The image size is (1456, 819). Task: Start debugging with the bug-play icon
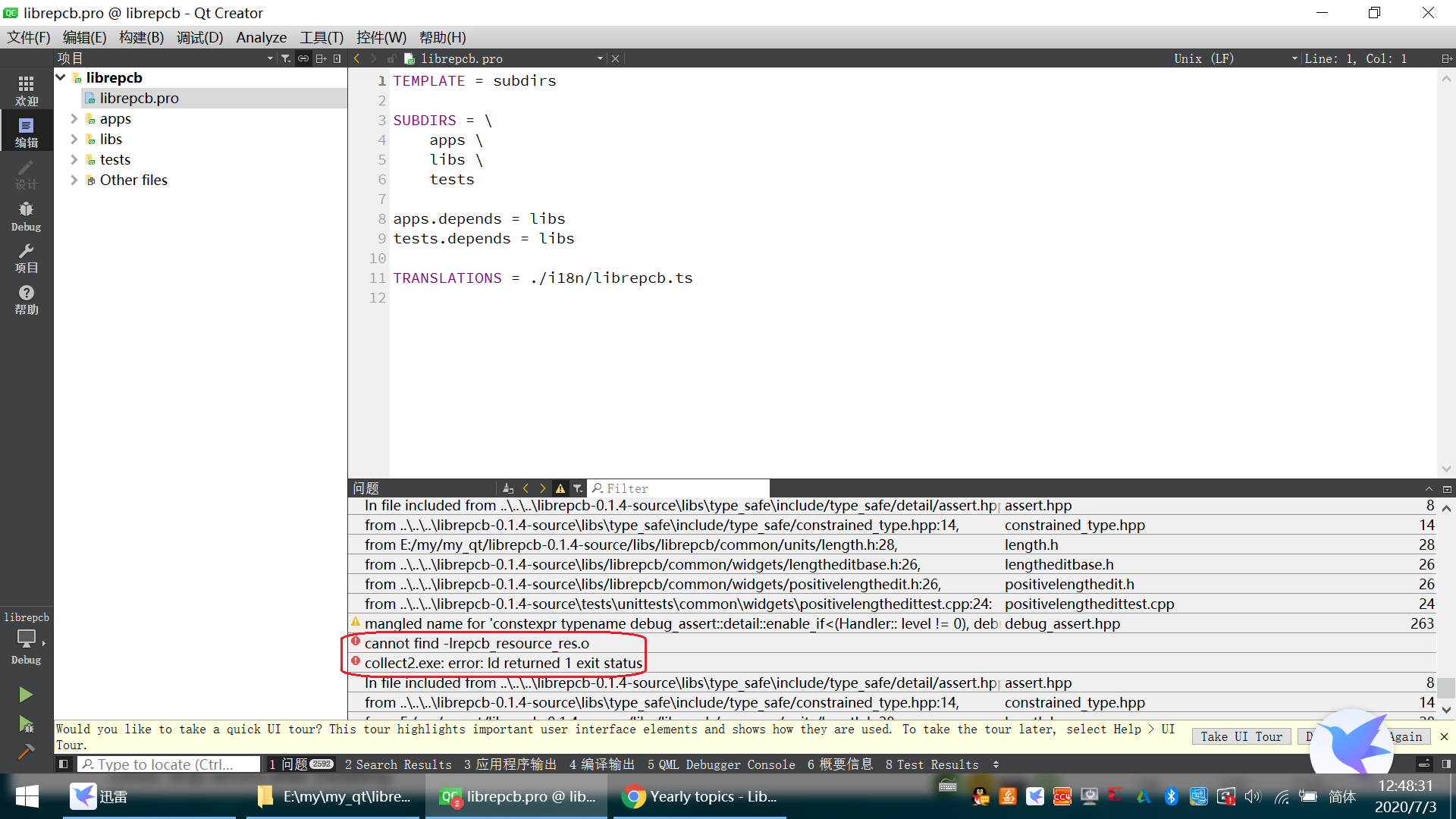tap(27, 724)
